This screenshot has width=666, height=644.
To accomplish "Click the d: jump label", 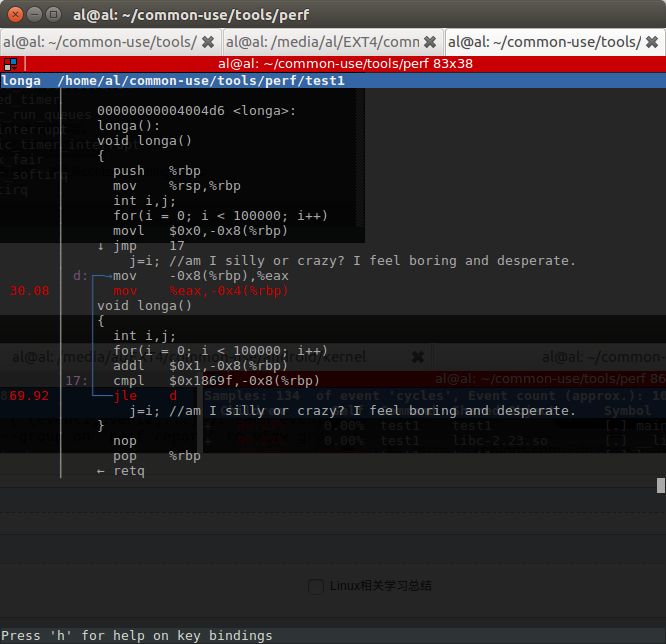I will click(x=80, y=276).
